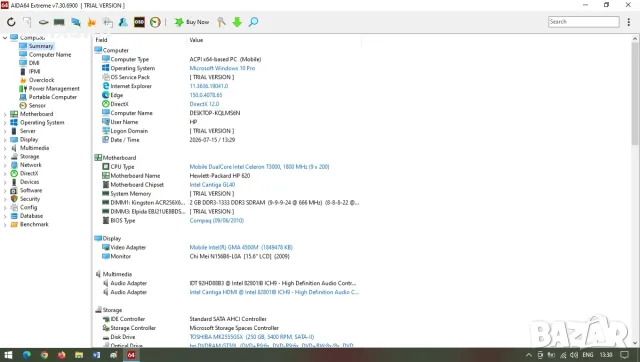Image resolution: width=640 pixels, height=362 pixels.
Task: Open the DirectX 12.0 value link
Action: point(204,104)
